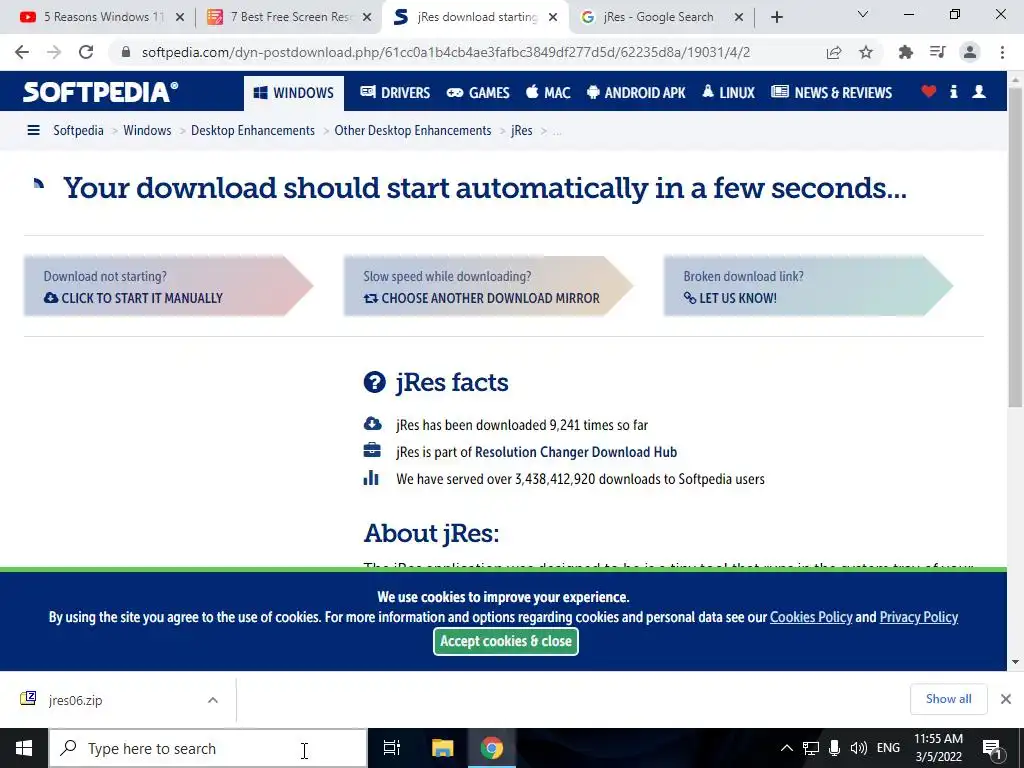Screen dimensions: 1024x768
Task: Share this page icon in address bar
Action: (834, 52)
